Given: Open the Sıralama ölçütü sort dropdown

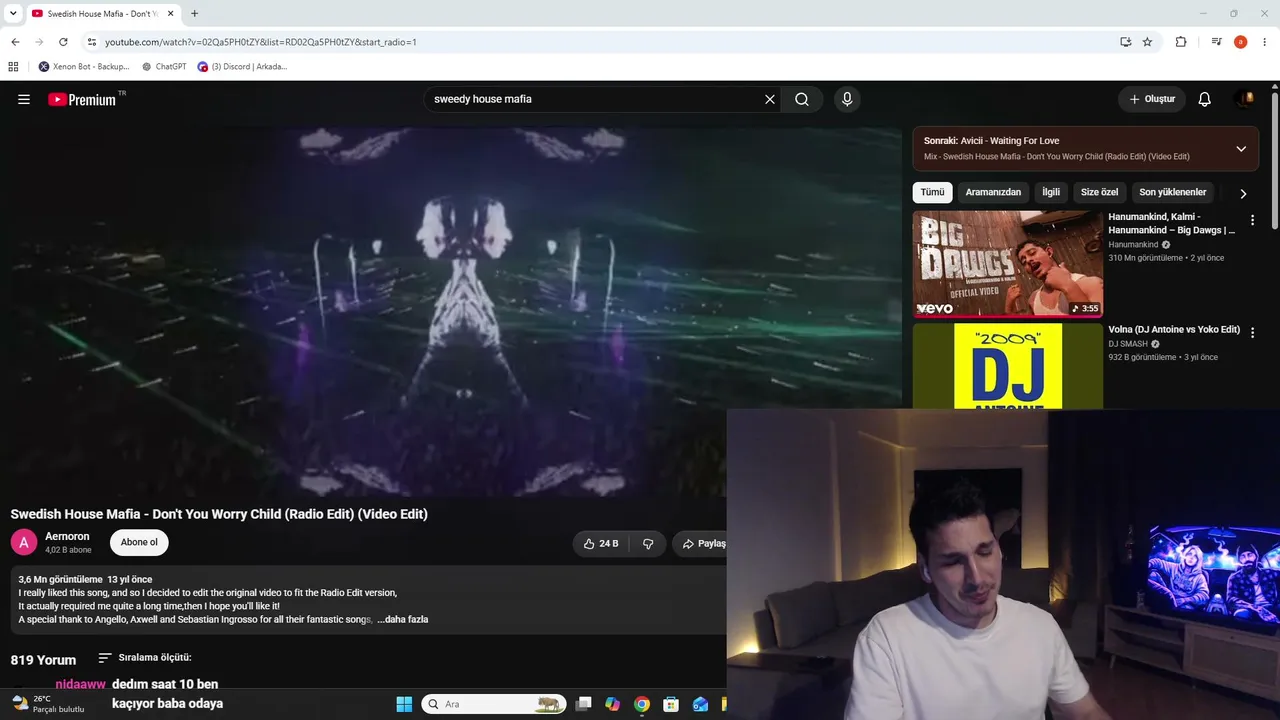Looking at the screenshot, I should 145,657.
